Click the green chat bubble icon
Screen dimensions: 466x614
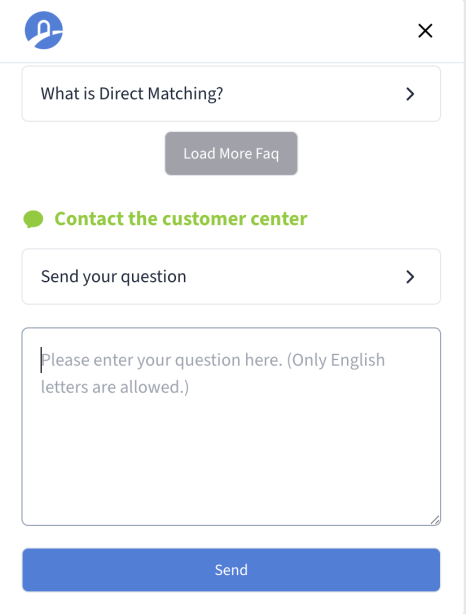click(x=33, y=219)
